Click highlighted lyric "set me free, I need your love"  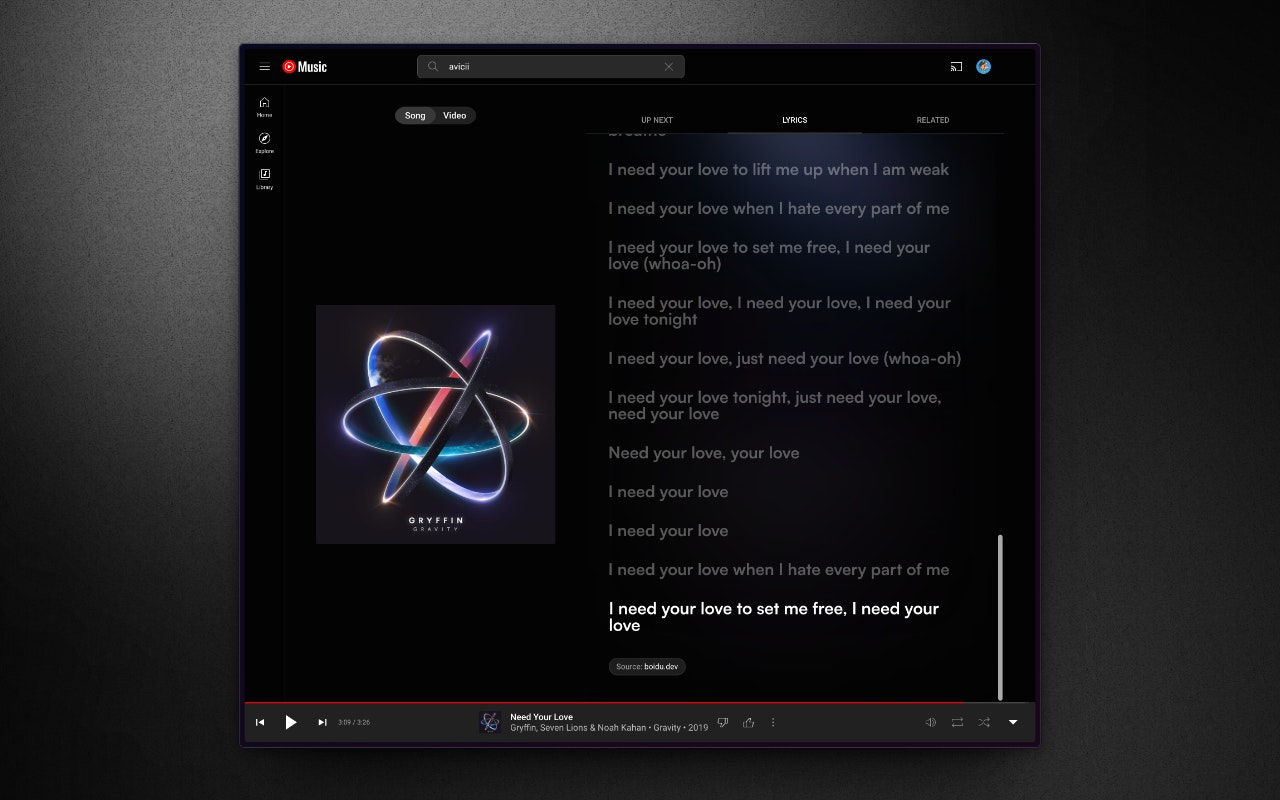tap(774, 617)
